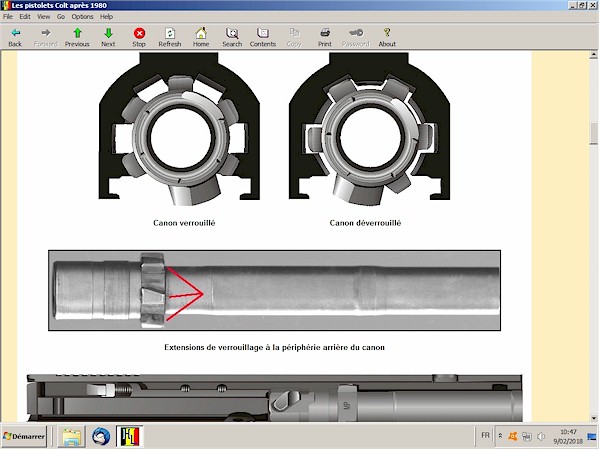Screen dimensions: 600x450
Task: Open the File menu
Action: pos(8,17)
